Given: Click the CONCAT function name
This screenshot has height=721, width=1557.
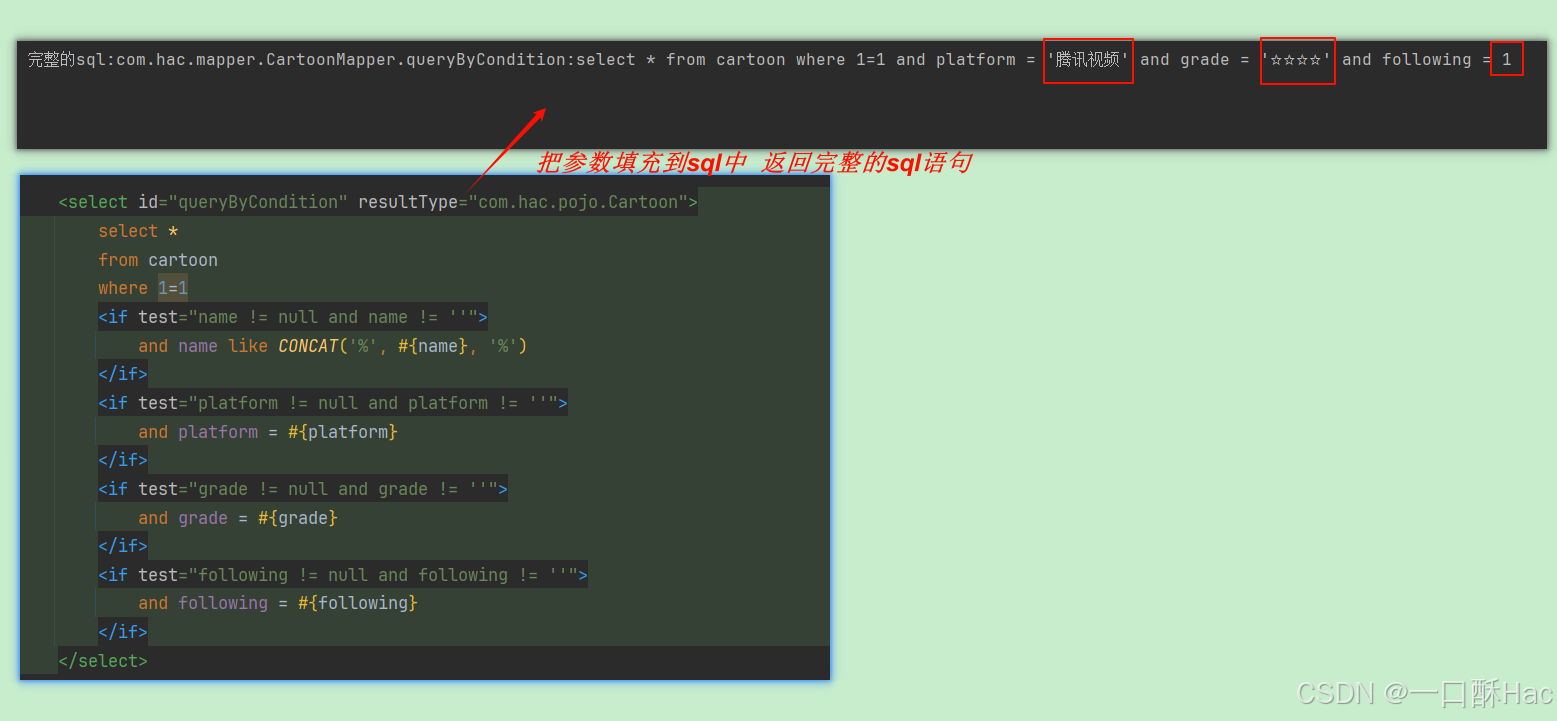Looking at the screenshot, I should coord(308,346).
